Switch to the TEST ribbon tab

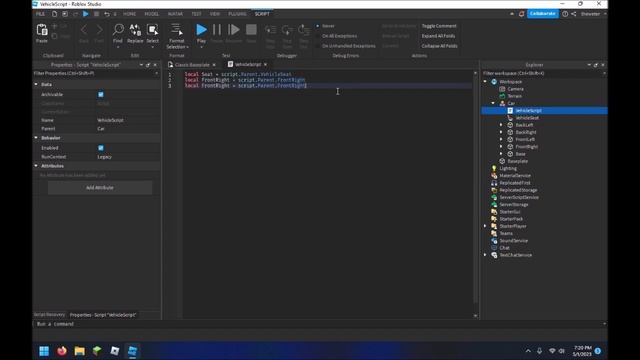click(196, 14)
